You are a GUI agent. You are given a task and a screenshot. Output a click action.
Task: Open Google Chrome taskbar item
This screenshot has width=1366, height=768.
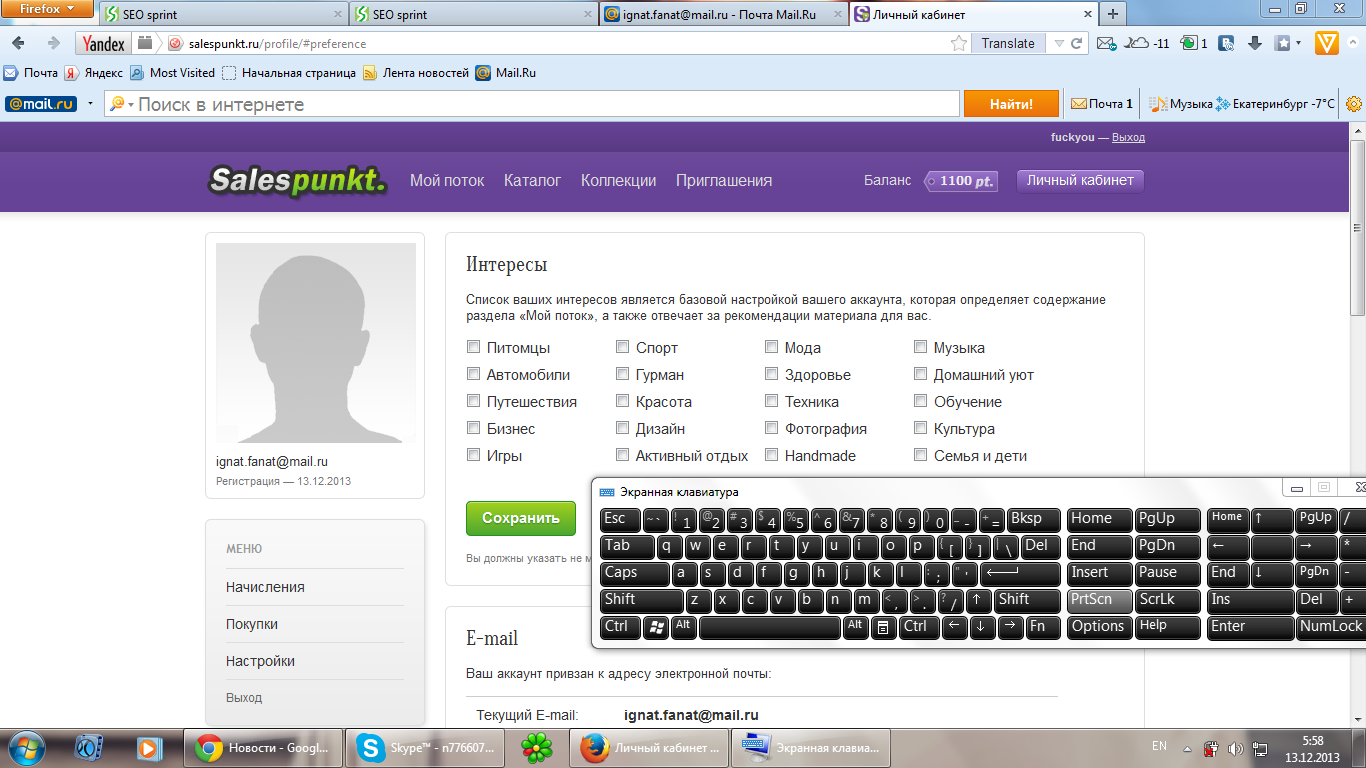pos(262,747)
